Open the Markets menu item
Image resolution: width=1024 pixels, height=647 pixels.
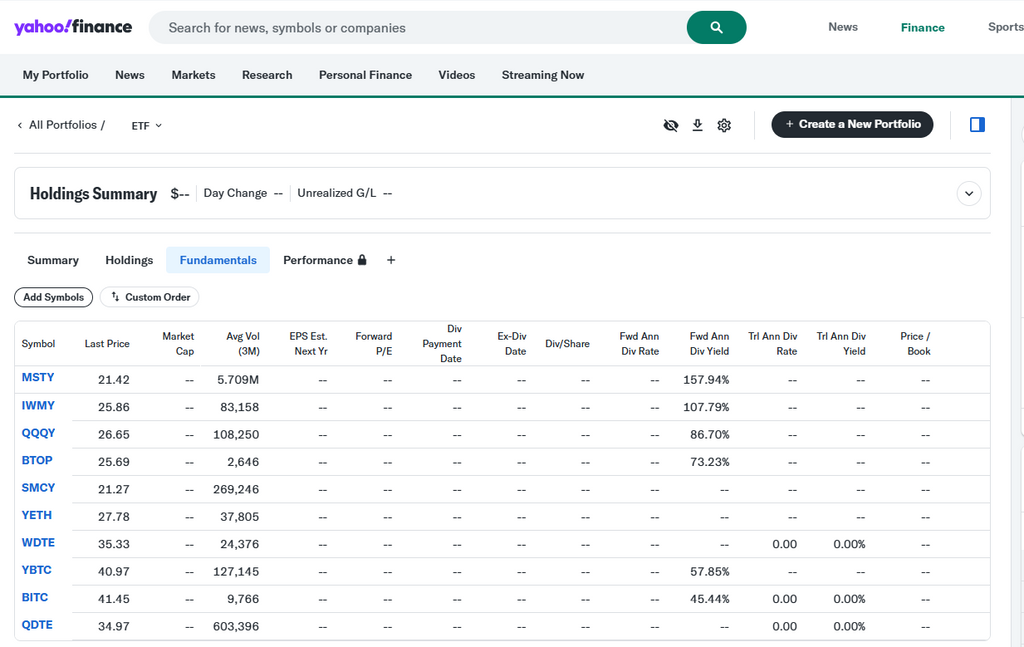coord(193,75)
